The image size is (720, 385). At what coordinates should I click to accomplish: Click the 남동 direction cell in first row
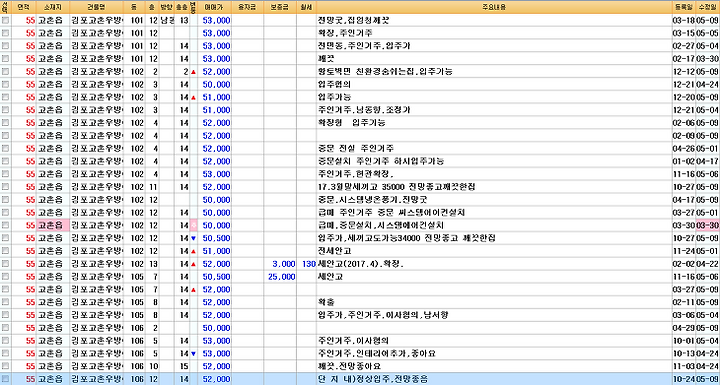coord(167,21)
